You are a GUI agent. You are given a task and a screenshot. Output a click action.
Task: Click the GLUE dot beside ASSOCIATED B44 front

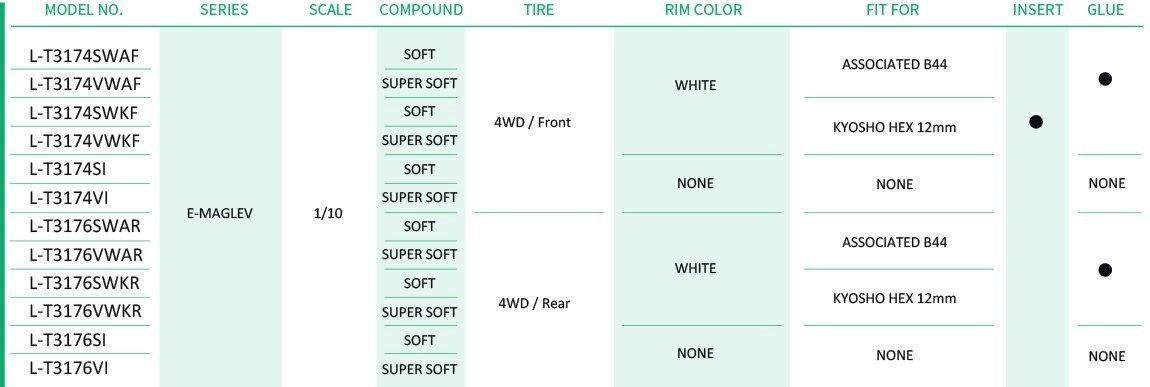1105,79
